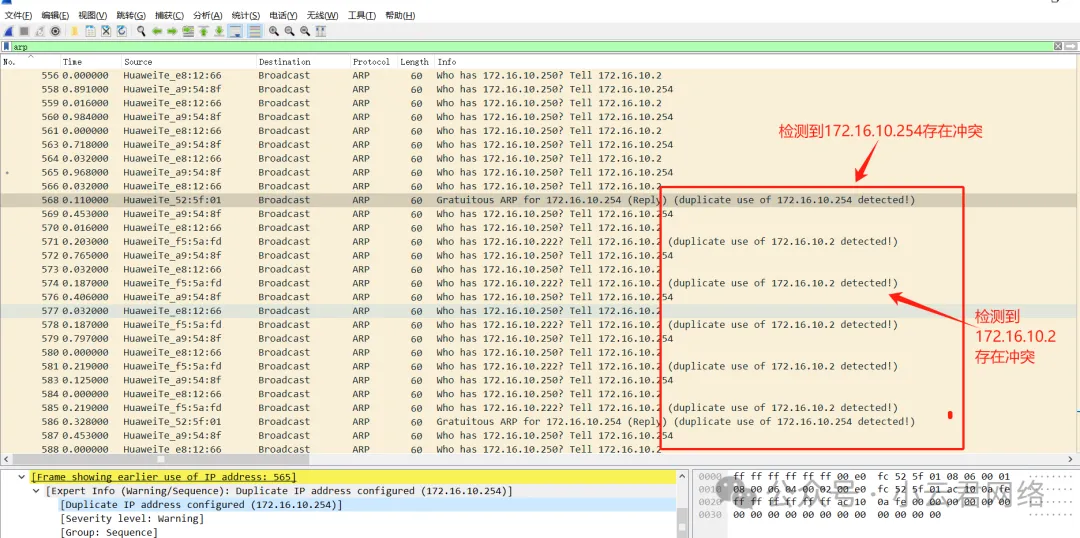The height and width of the screenshot is (538, 1080).
Task: Go back with the green left arrow
Action: click(x=158, y=31)
